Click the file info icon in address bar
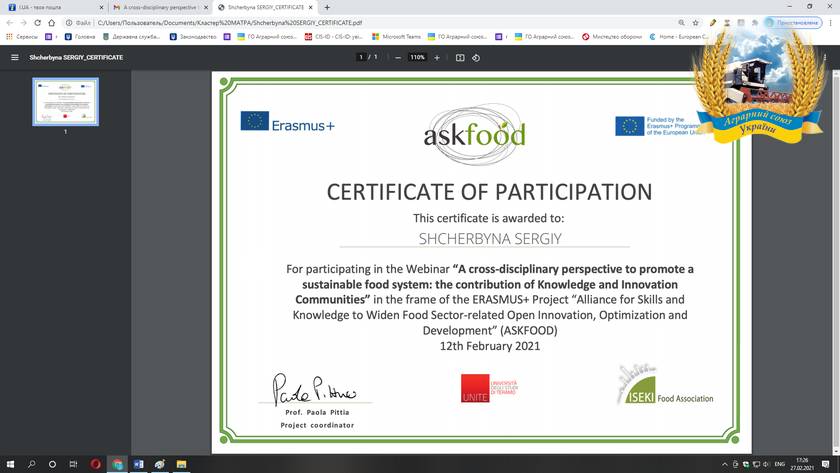Image resolution: width=840 pixels, height=473 pixels. click(x=69, y=22)
